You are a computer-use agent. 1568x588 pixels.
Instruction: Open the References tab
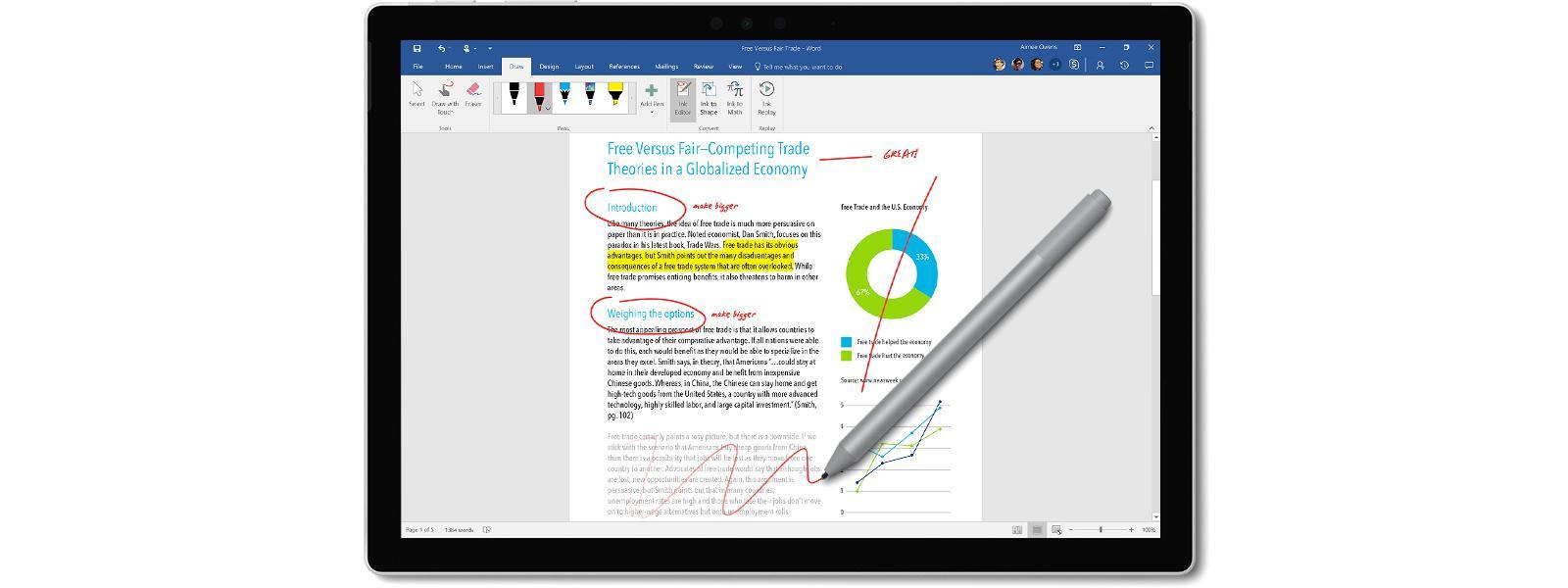pos(624,67)
